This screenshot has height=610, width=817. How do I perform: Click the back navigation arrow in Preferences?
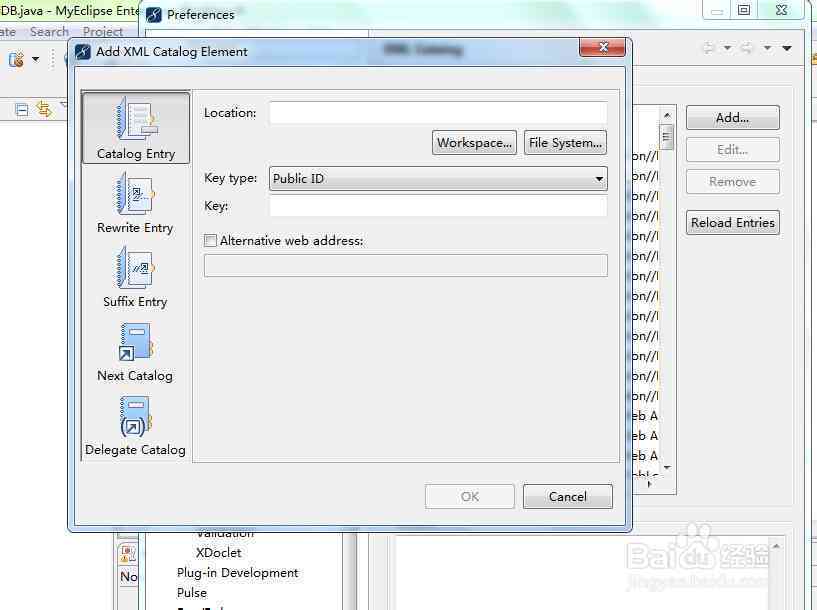tap(709, 48)
